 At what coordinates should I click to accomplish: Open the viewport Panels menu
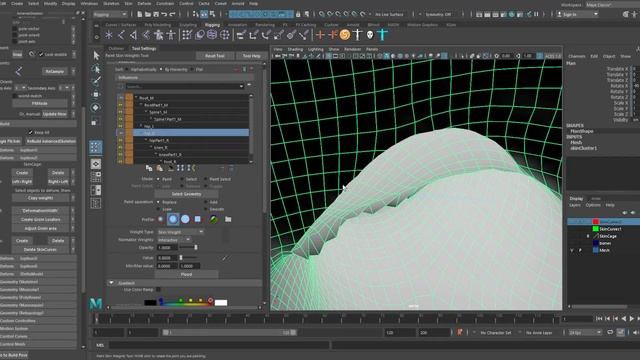(372, 49)
